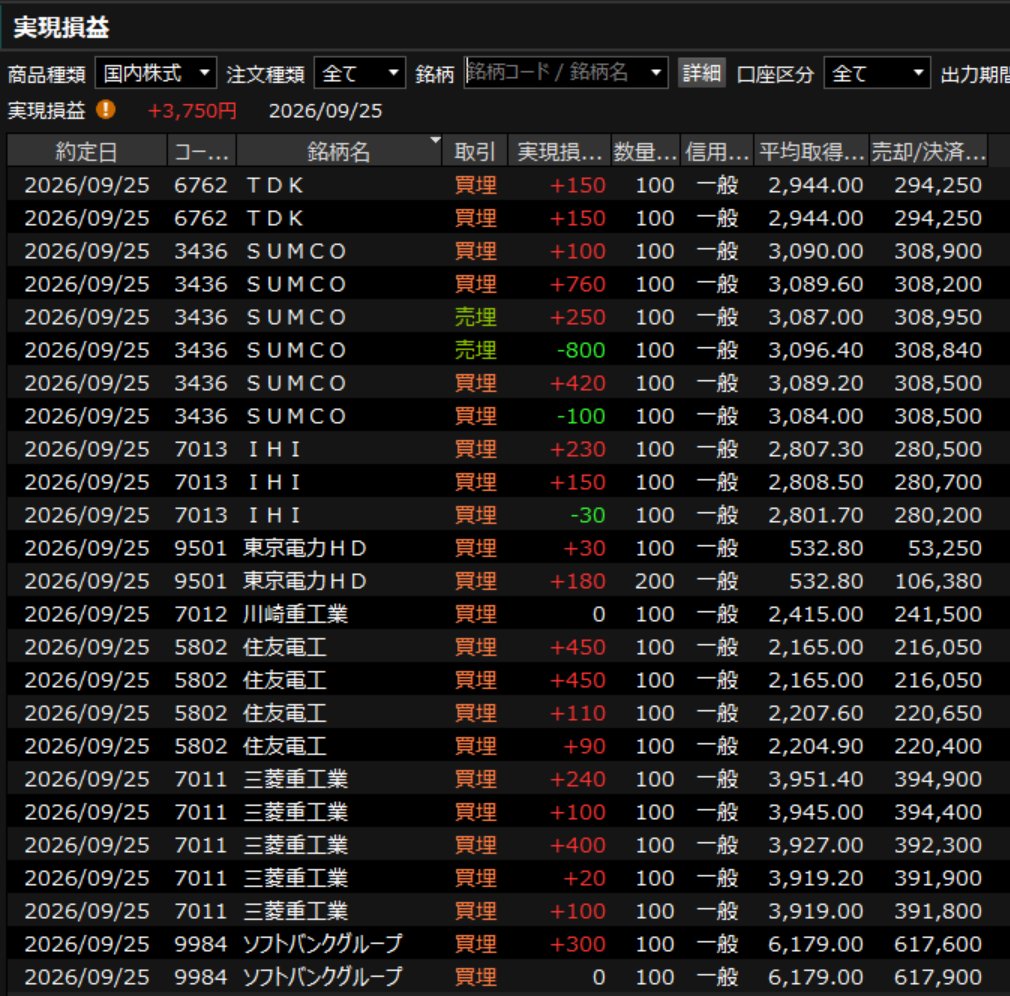Open the 口座区分 dropdown set to 全て
Screen dimensions: 1010x996
[877, 73]
